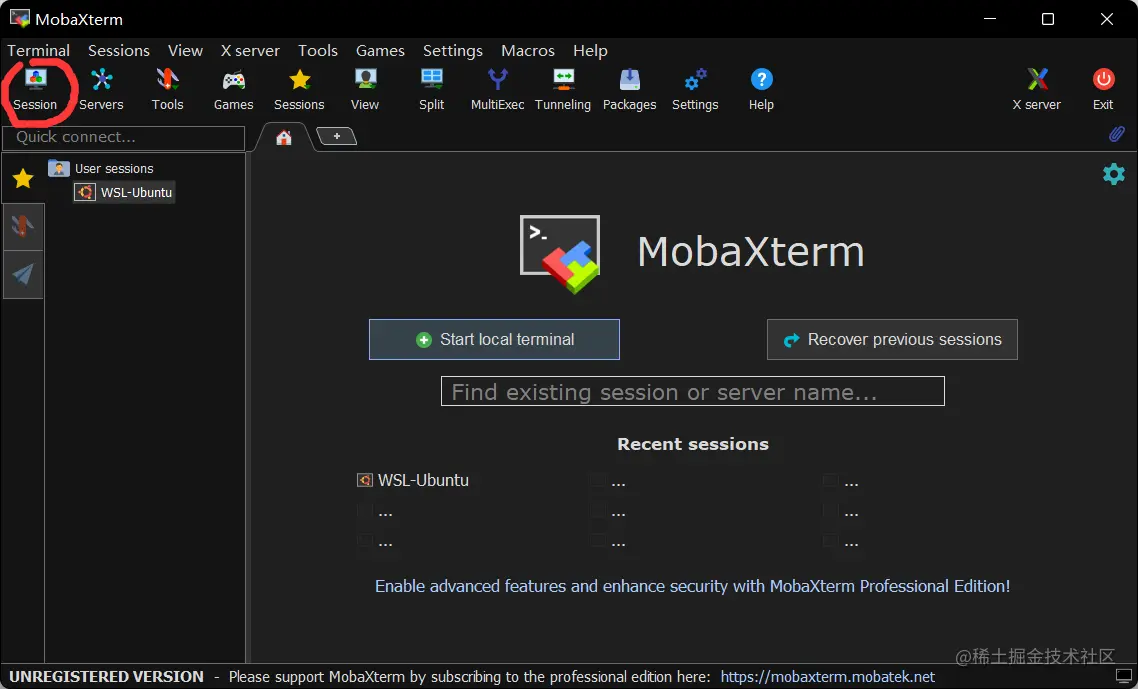Image resolution: width=1138 pixels, height=689 pixels.
Task: Click the Quick connect field
Action: pyautogui.click(x=123, y=137)
